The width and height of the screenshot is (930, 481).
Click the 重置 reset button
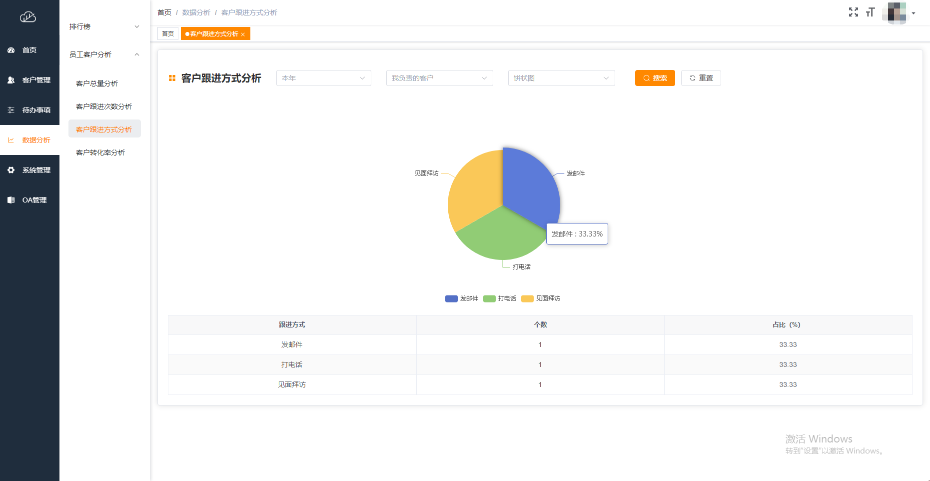[701, 78]
